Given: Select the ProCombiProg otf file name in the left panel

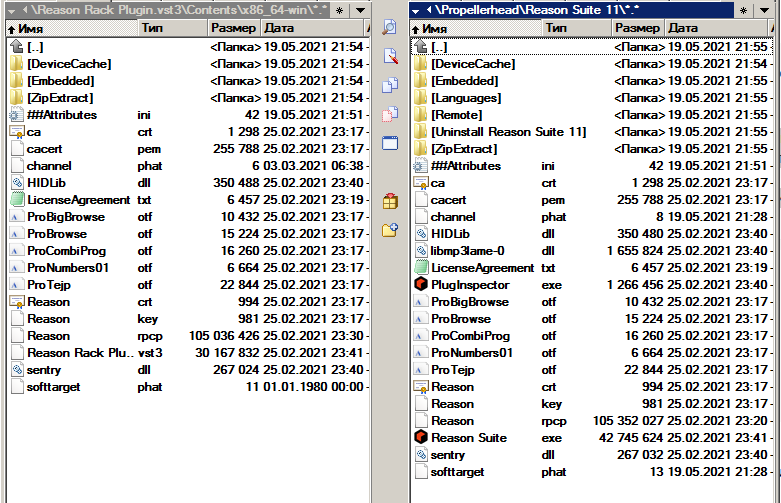Looking at the screenshot, I should coord(66,251).
